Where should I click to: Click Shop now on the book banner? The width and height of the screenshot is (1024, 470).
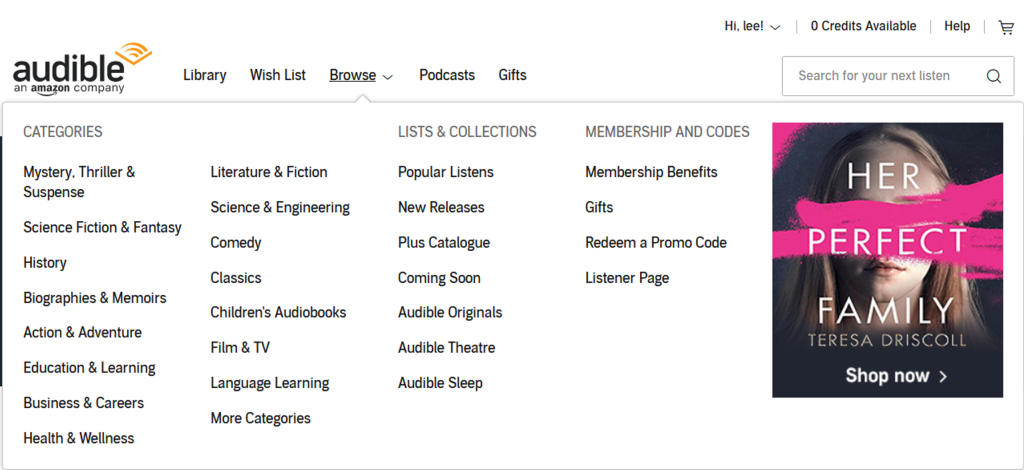coord(896,376)
